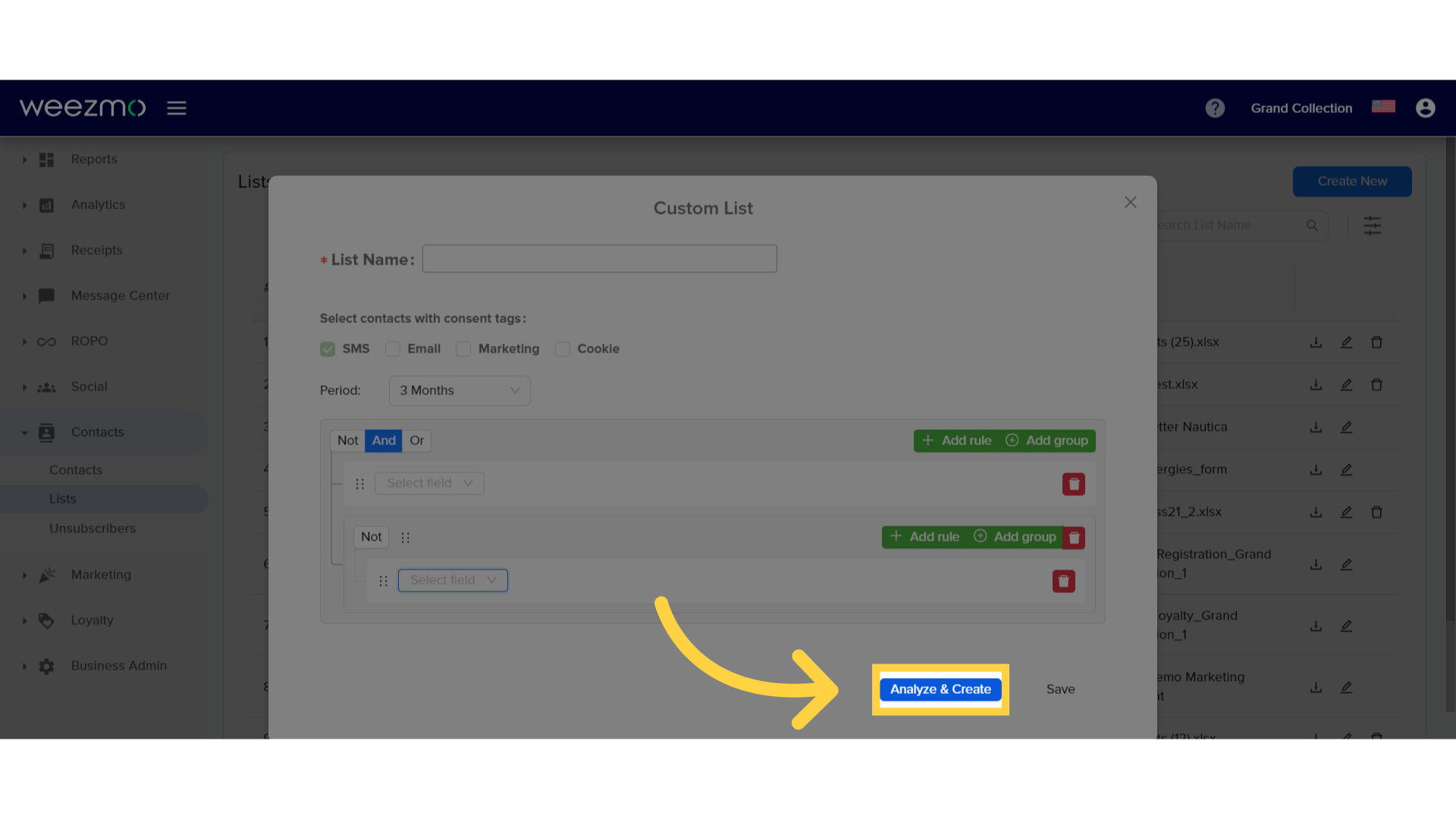Edit the ergies_form list
1456x819 pixels.
(1347, 469)
